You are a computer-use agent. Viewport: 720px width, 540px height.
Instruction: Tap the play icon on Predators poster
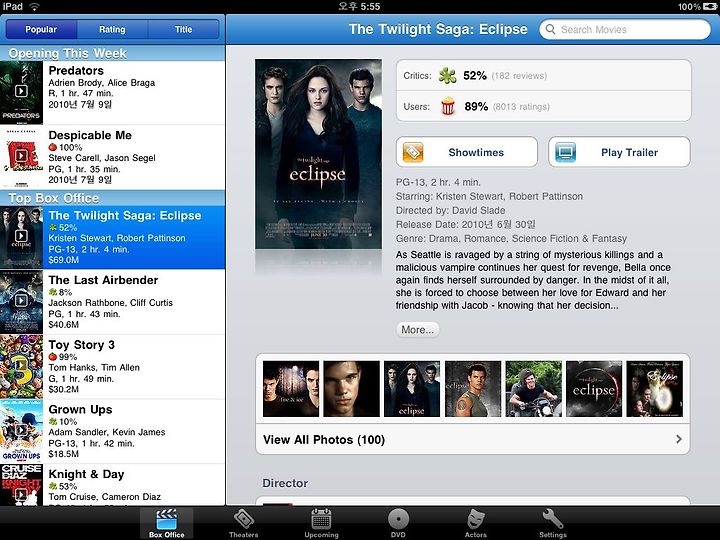21,91
